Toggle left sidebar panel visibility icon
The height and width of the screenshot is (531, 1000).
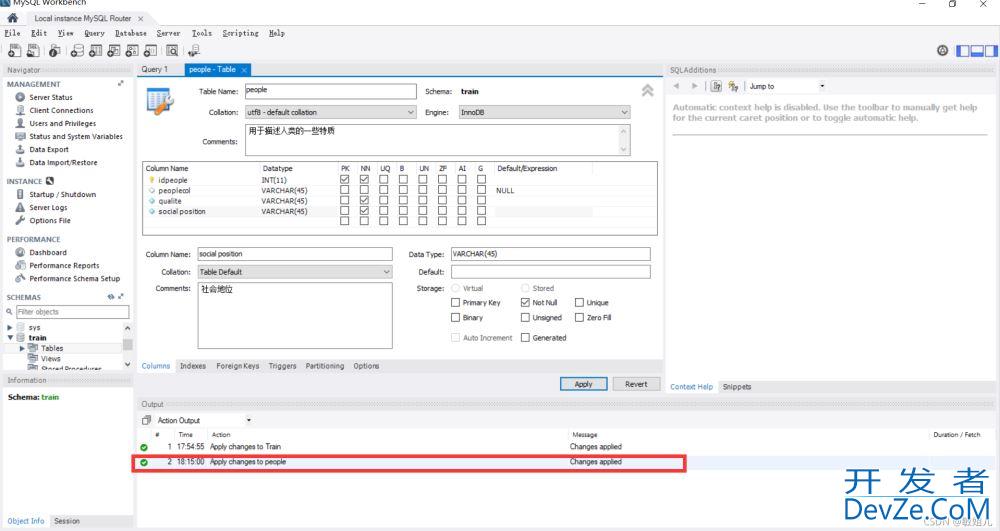coord(962,51)
